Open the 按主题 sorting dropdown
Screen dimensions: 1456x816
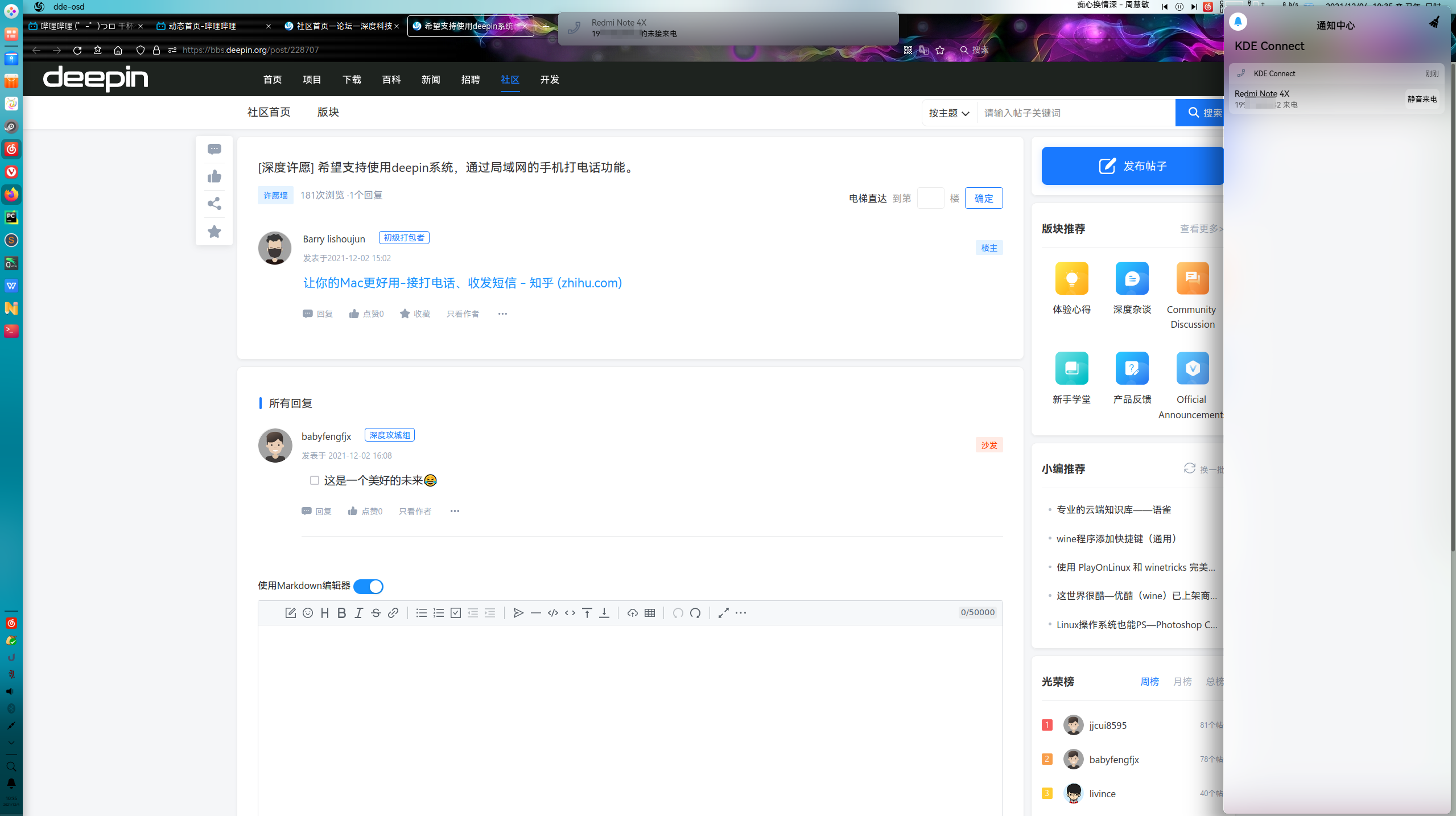tap(947, 113)
